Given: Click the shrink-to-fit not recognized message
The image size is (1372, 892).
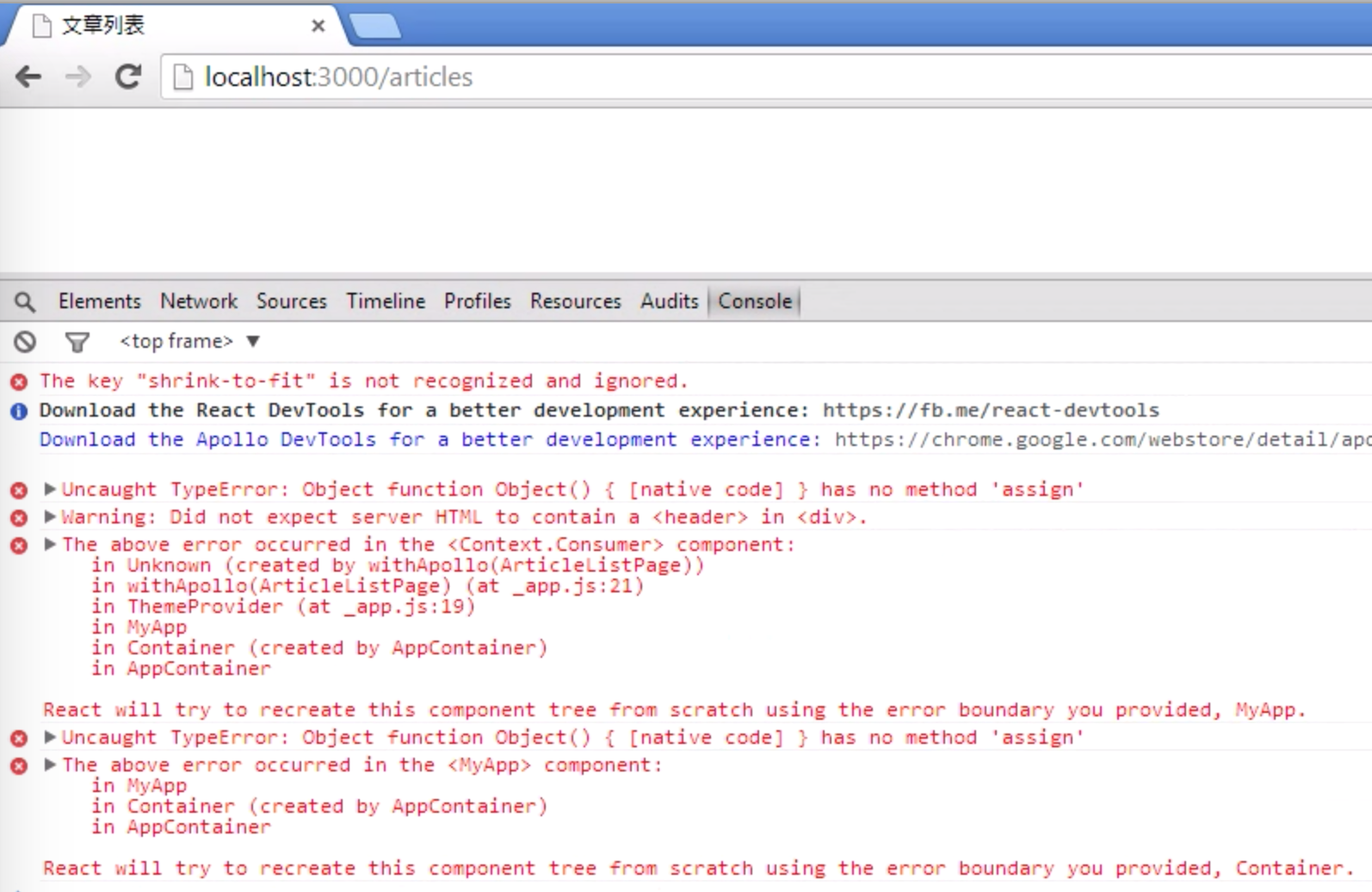Looking at the screenshot, I should [x=364, y=381].
